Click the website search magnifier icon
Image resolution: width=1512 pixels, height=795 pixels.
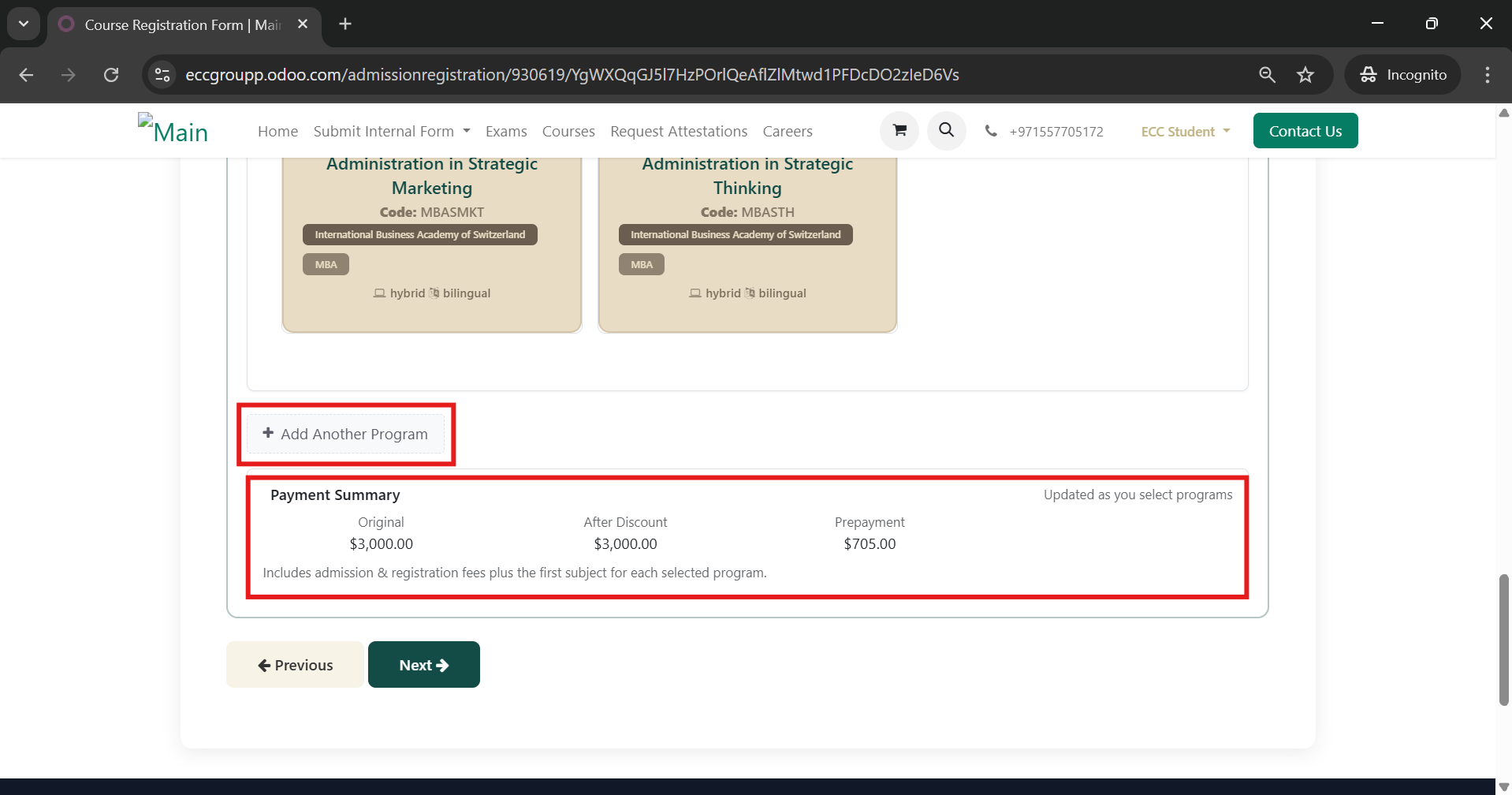pos(946,131)
